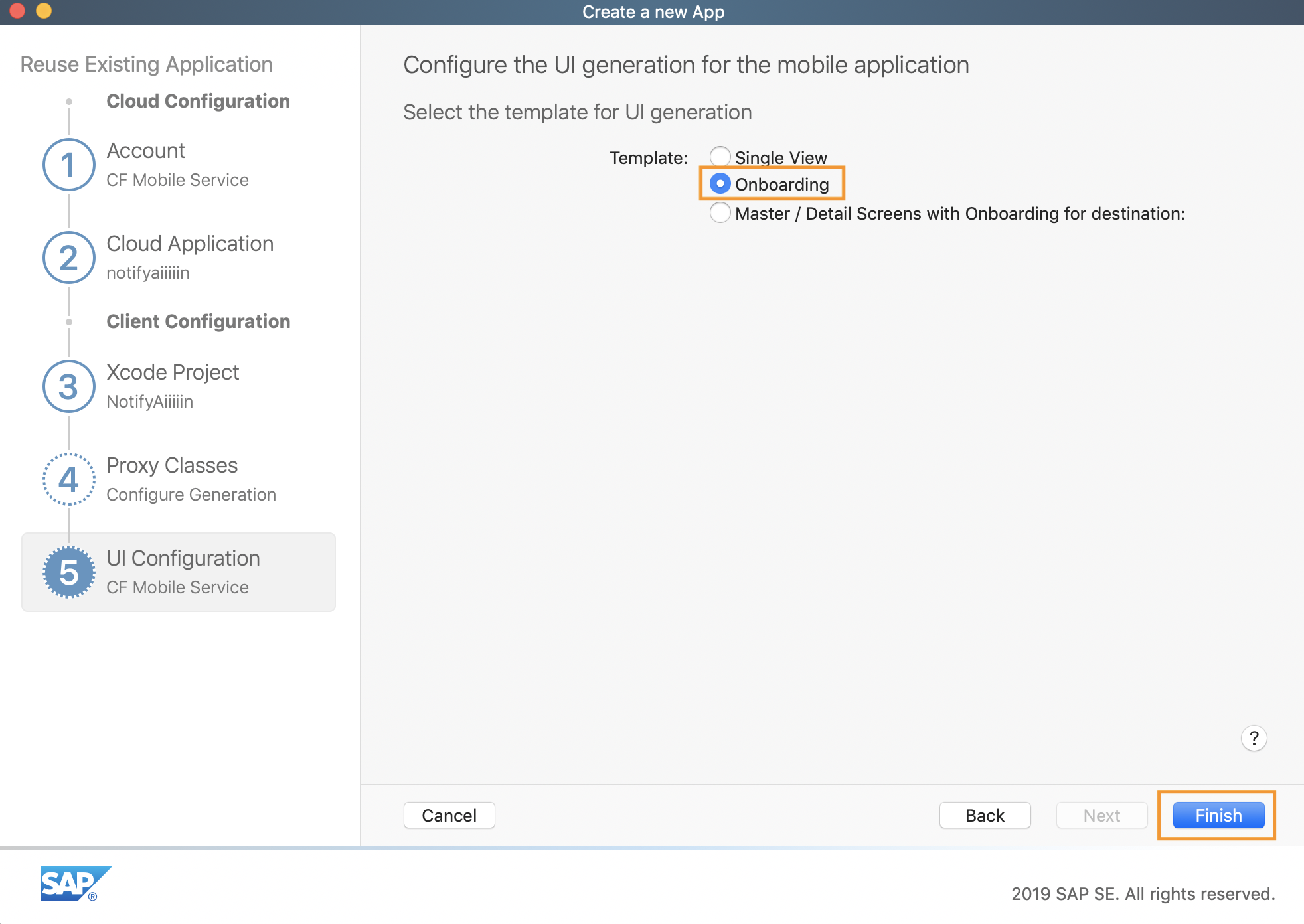Click the 'Create a new App' window title

click(x=653, y=12)
